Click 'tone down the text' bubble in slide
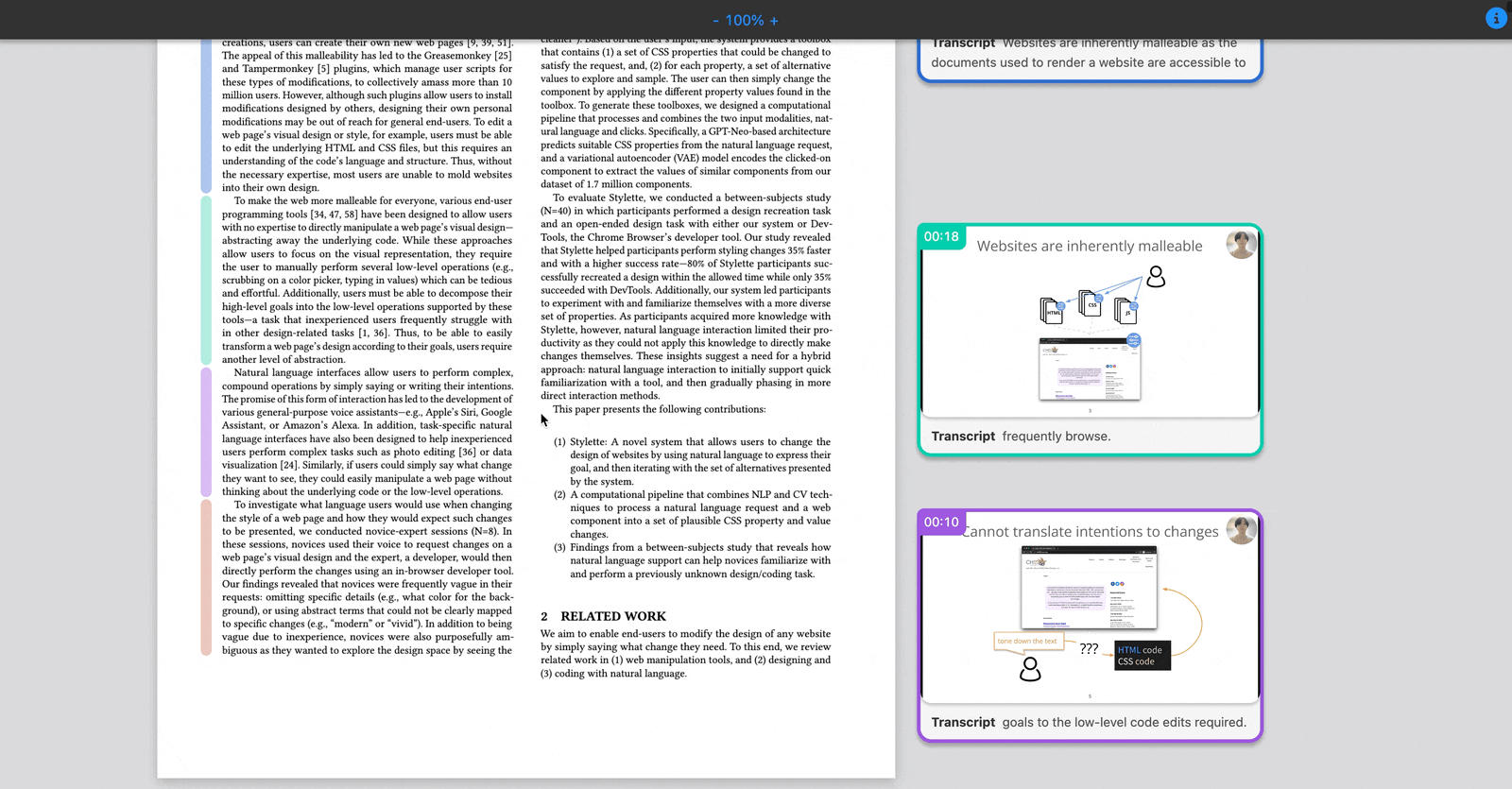Image resolution: width=1512 pixels, height=789 pixels. pyautogui.click(x=1027, y=641)
